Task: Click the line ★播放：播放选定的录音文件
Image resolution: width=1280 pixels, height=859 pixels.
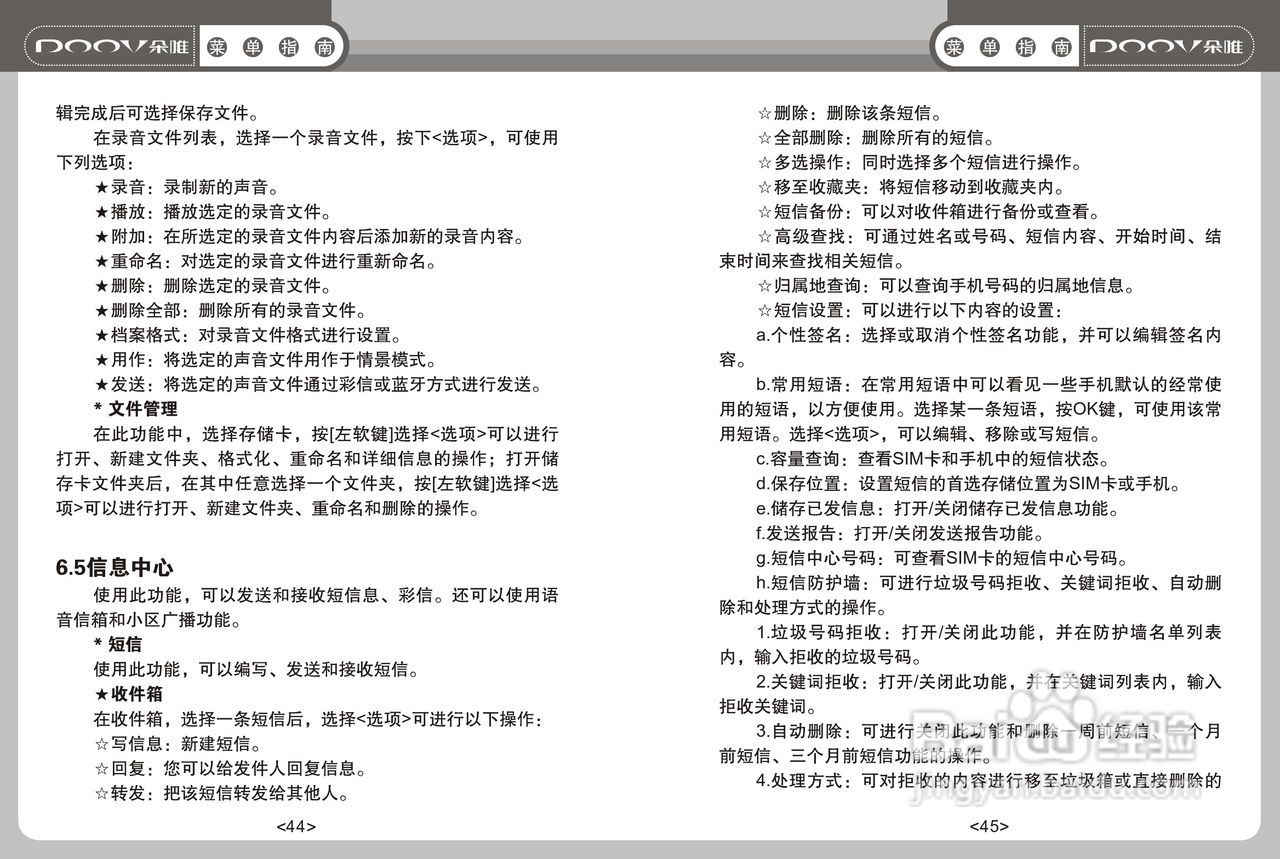Action: point(213,212)
